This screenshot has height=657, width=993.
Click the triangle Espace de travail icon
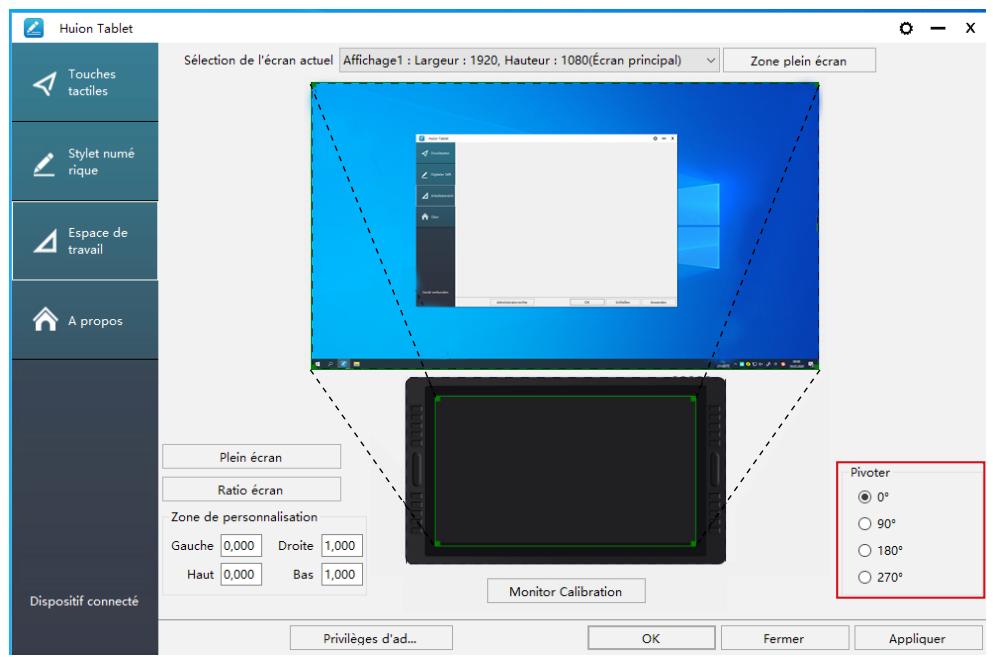coord(45,241)
